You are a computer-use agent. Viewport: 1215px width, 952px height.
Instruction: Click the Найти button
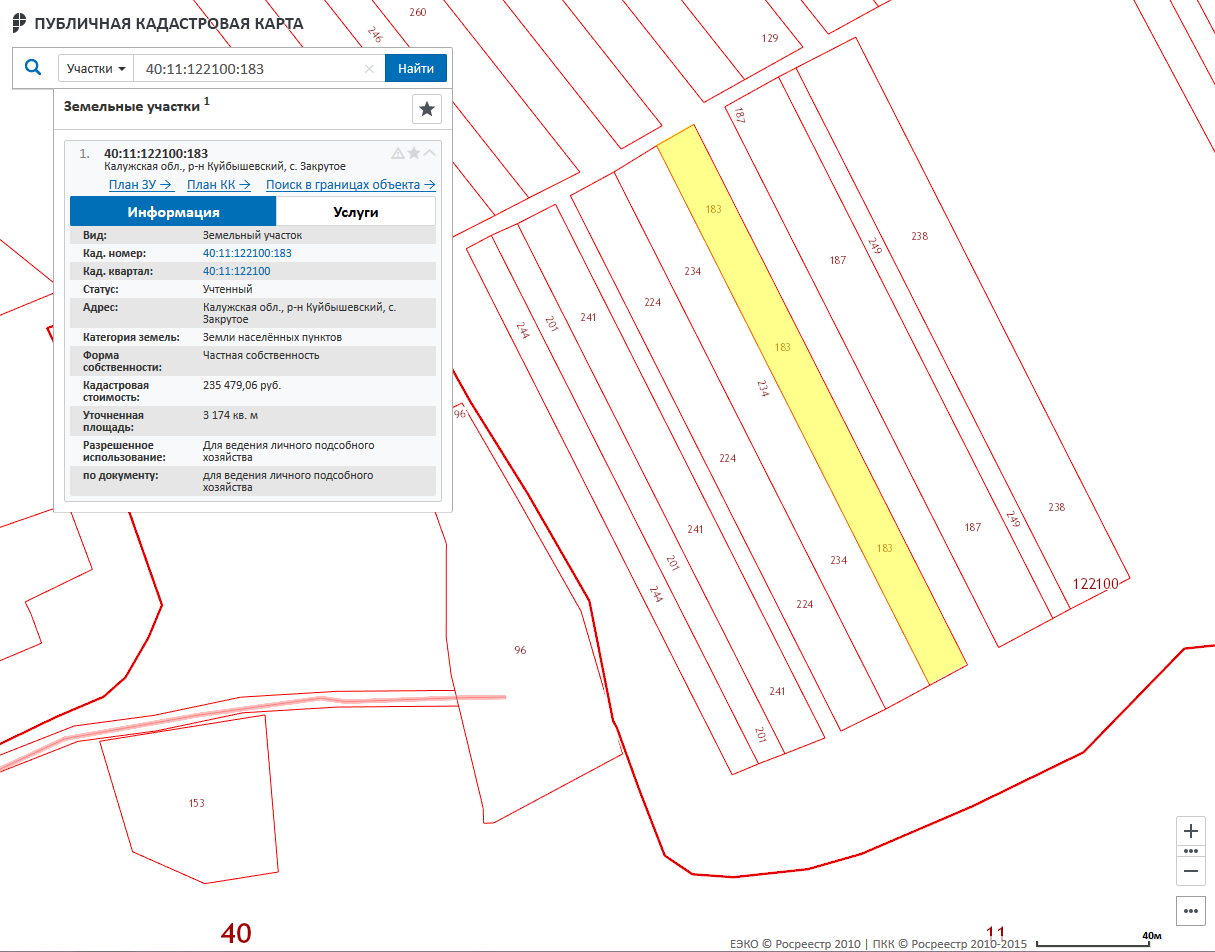click(416, 69)
